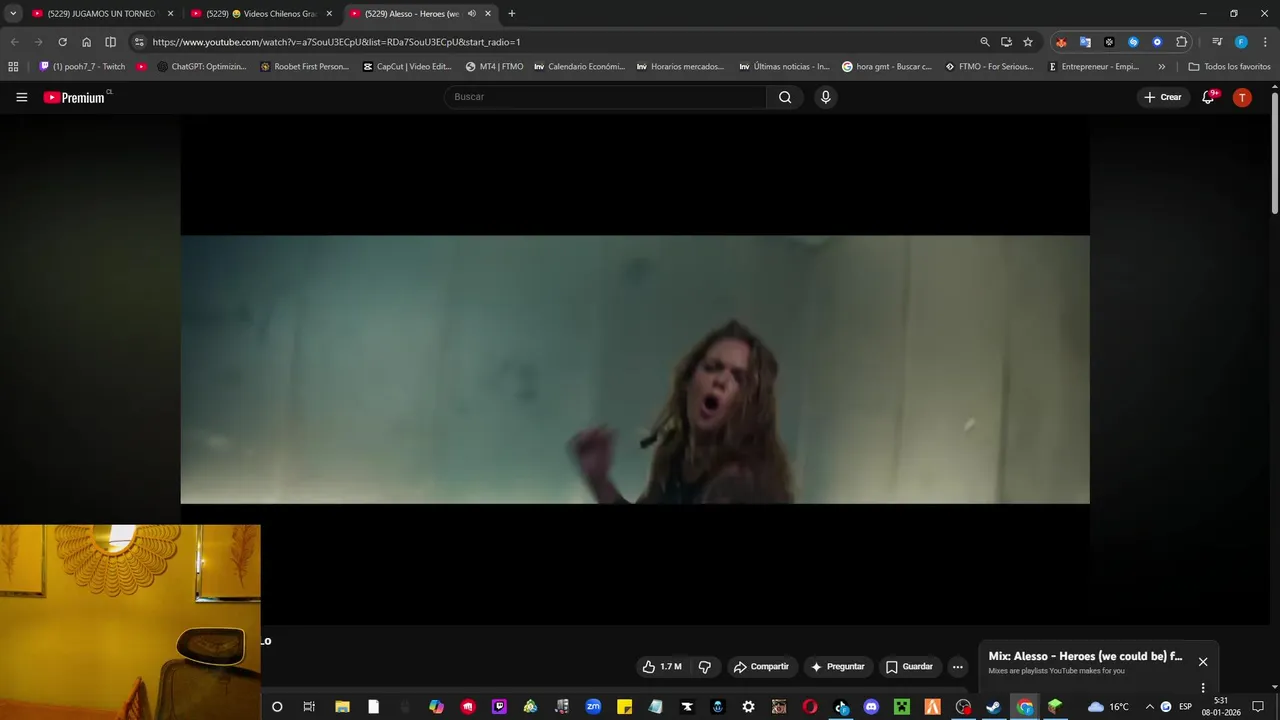Show more bookmarks chevron

point(1162,67)
